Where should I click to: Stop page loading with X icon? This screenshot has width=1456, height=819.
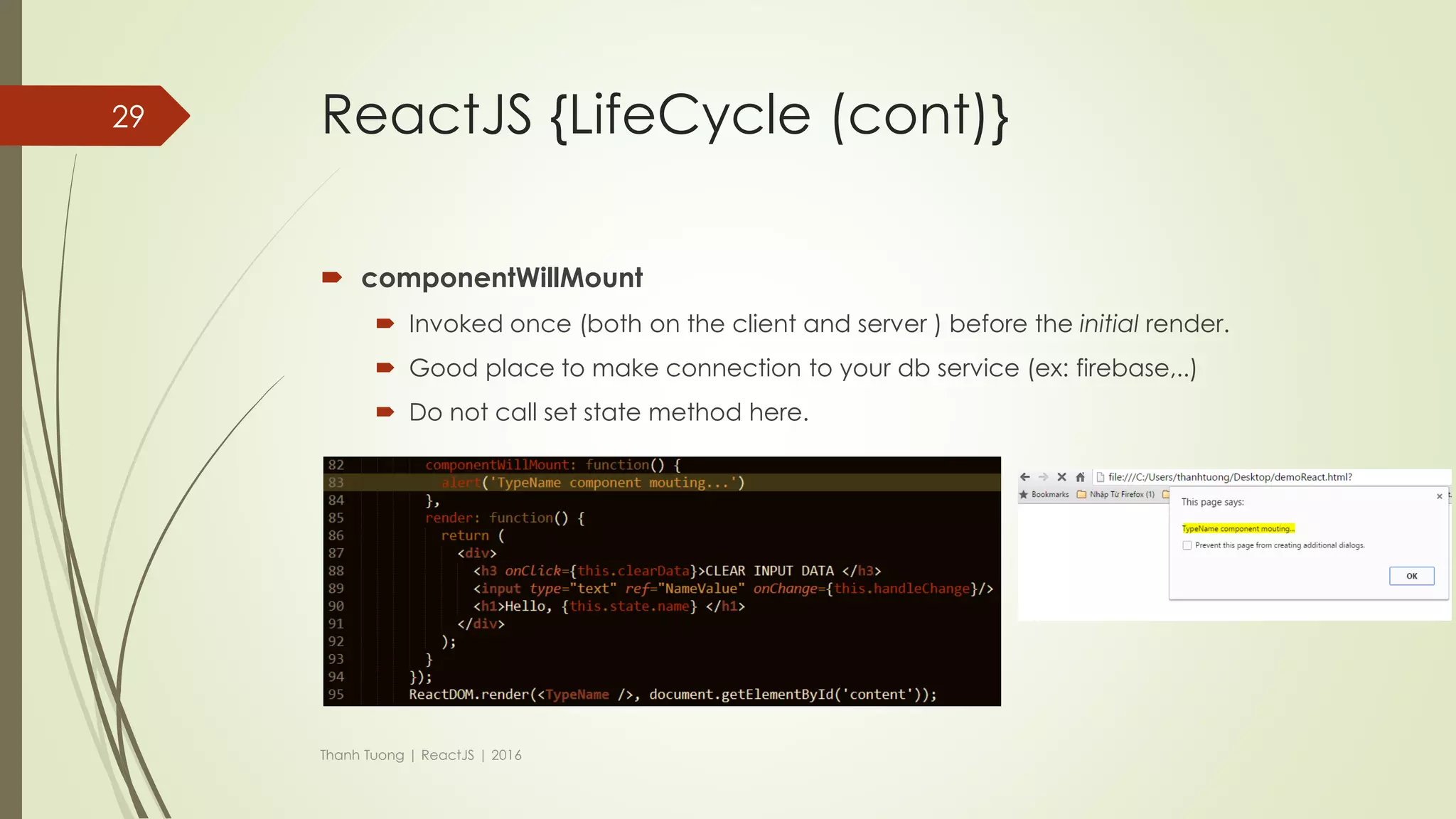coord(1061,477)
